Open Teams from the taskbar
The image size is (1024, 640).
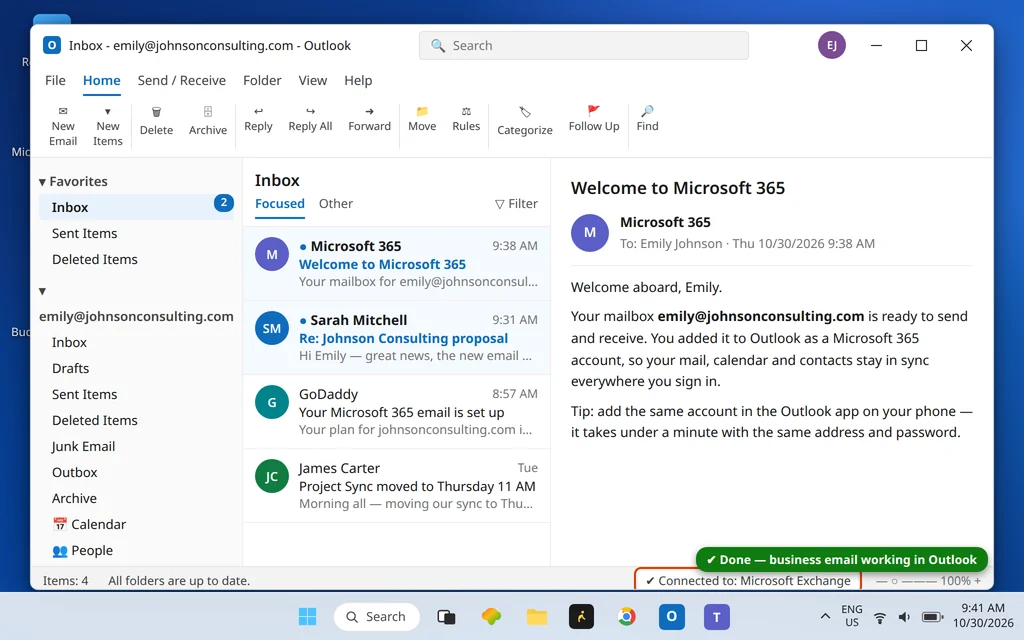click(x=716, y=616)
